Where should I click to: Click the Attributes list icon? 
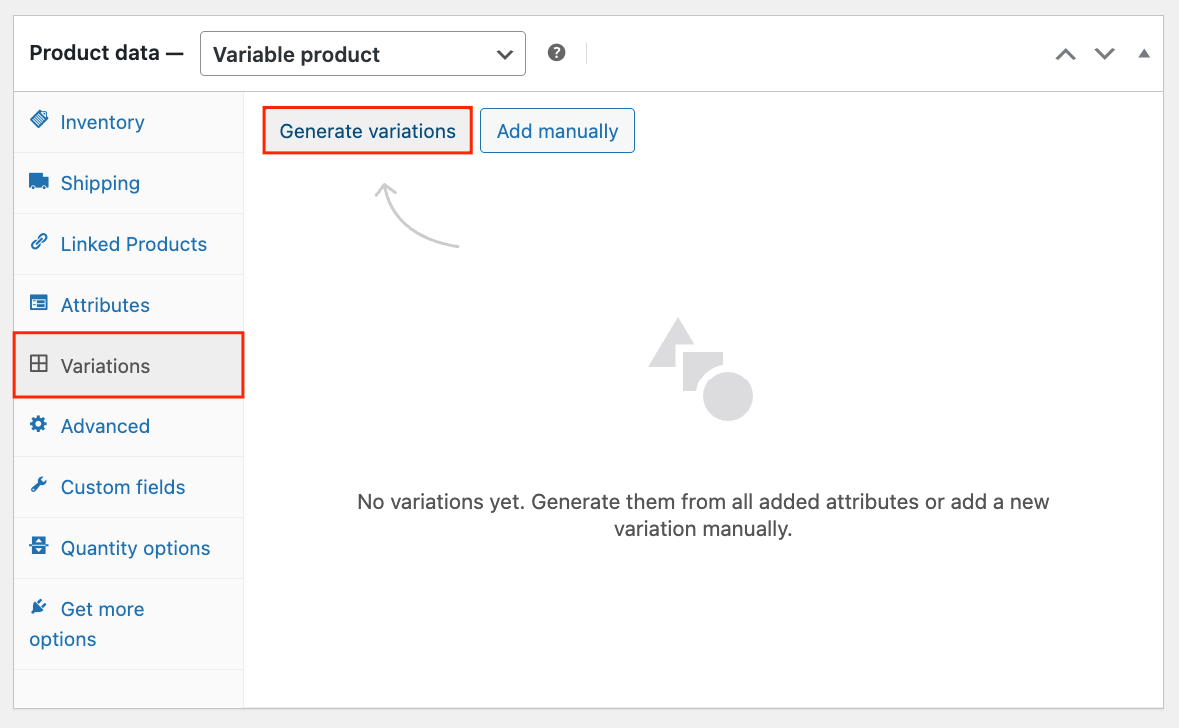(x=39, y=302)
